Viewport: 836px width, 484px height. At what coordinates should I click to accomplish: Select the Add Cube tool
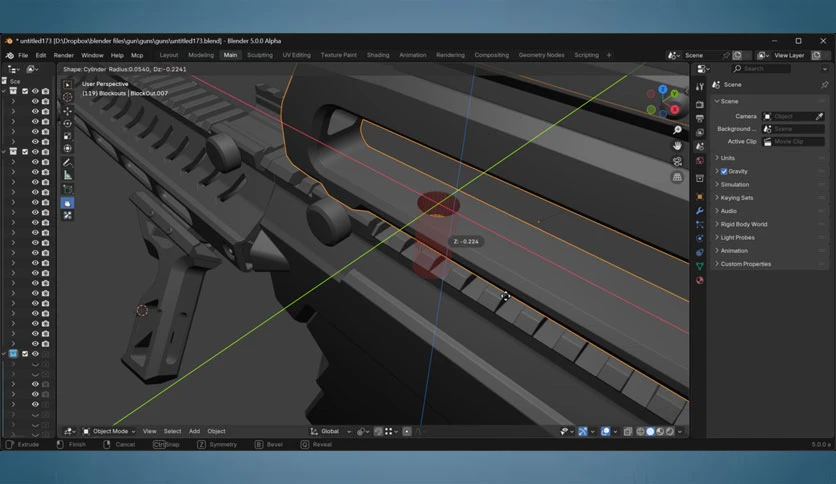click(x=67, y=189)
